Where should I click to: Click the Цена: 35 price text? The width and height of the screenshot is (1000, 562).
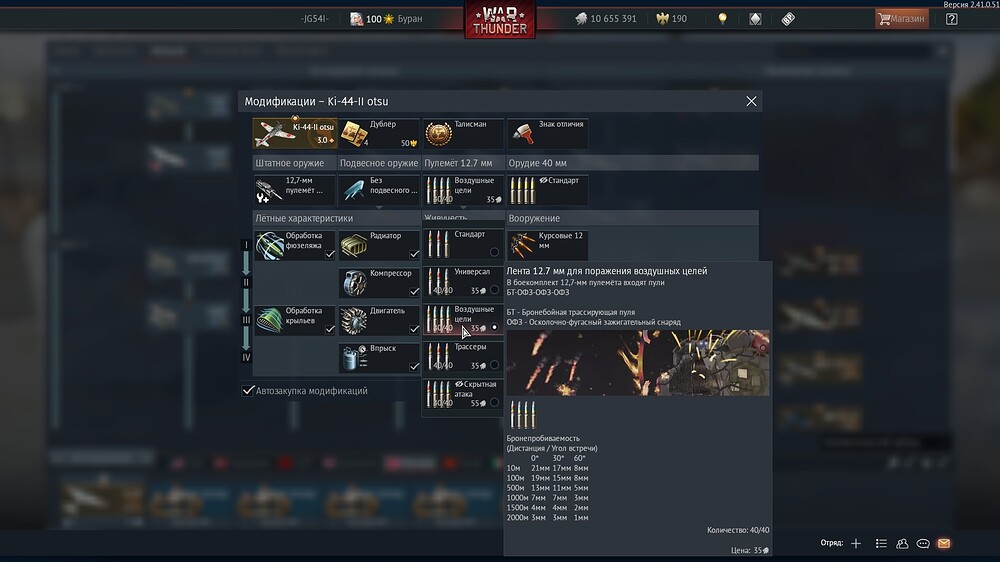click(749, 550)
